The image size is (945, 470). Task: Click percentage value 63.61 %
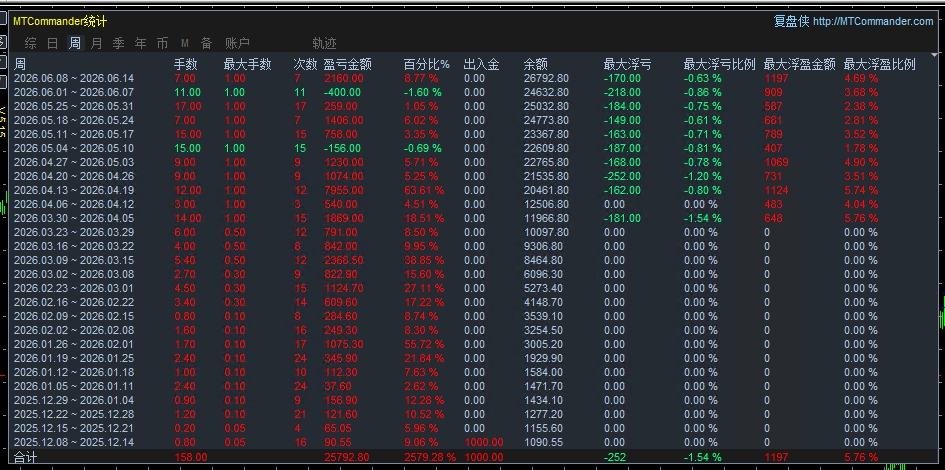[424, 190]
